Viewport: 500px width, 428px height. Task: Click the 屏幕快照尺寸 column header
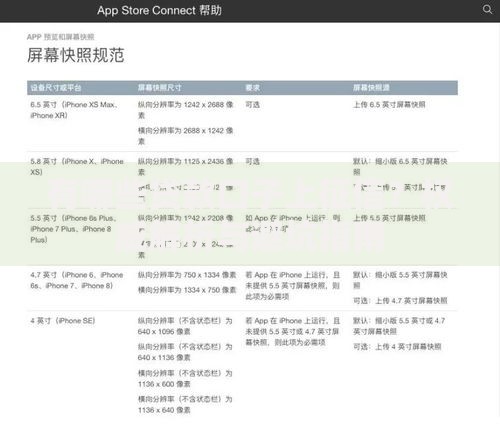tap(160, 88)
